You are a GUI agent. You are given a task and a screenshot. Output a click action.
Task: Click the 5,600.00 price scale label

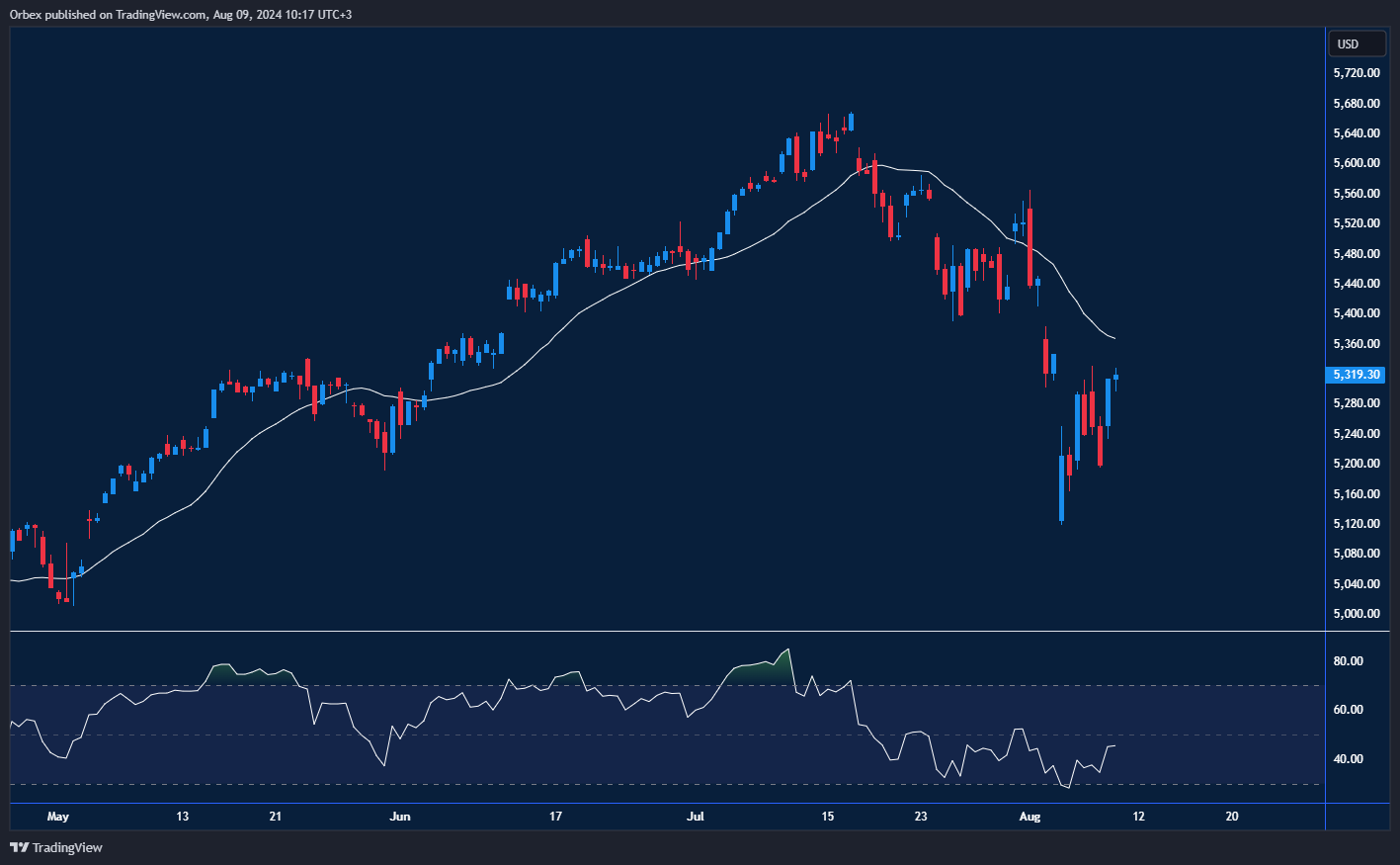(x=1356, y=163)
